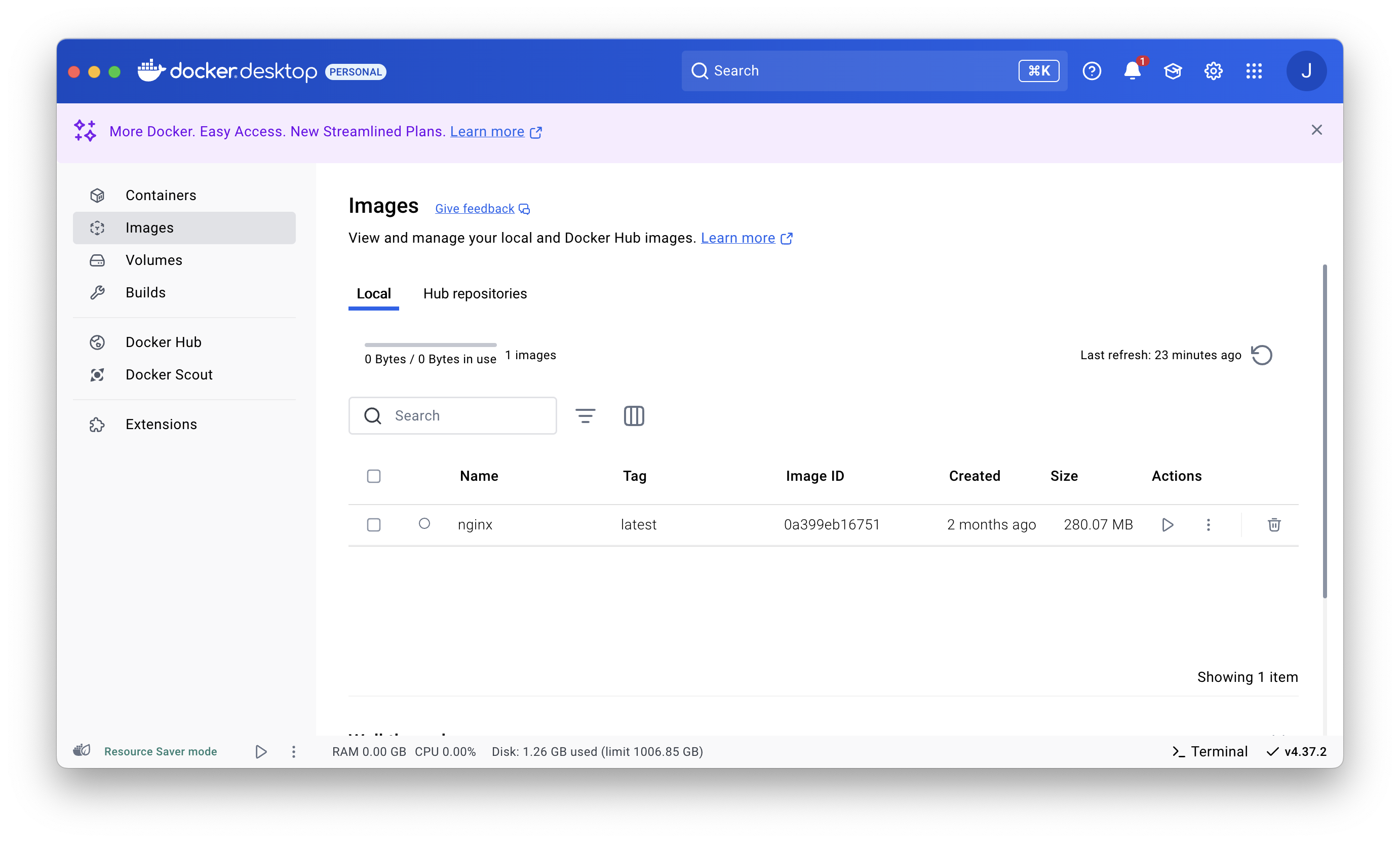Open the filter icon beside search
This screenshot has width=1400, height=843.
point(586,416)
